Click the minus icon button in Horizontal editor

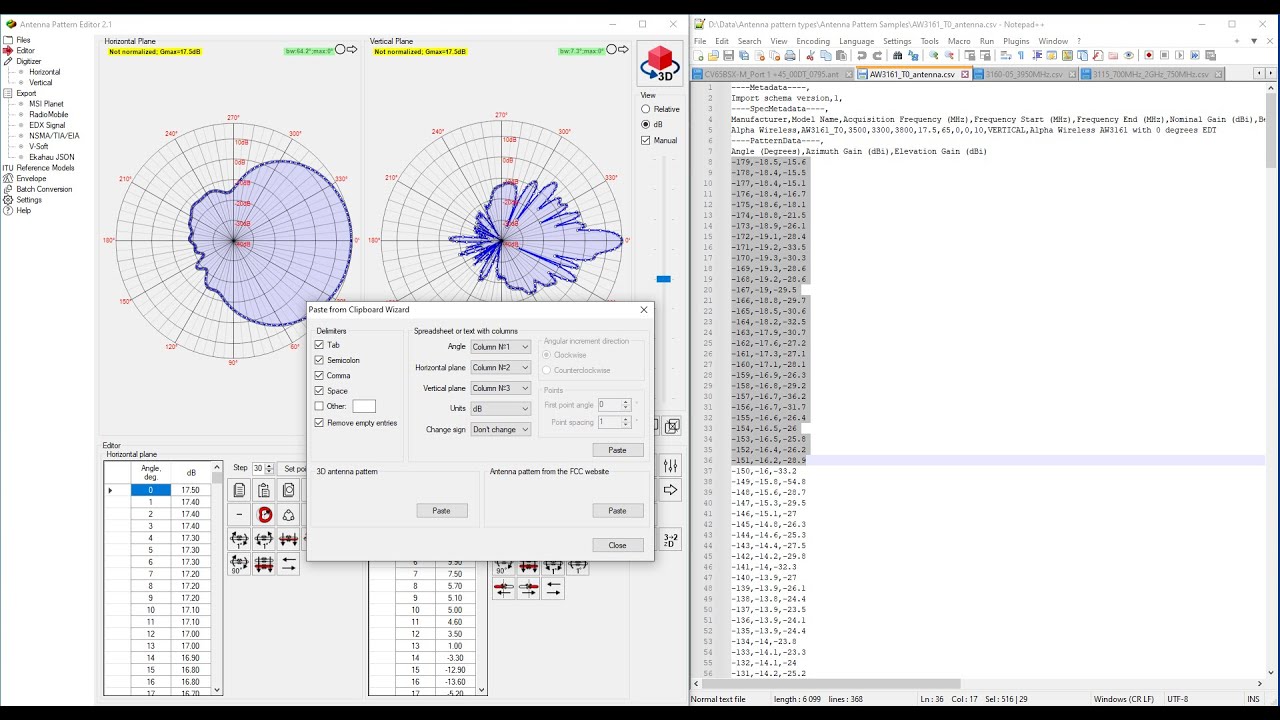tap(239, 514)
